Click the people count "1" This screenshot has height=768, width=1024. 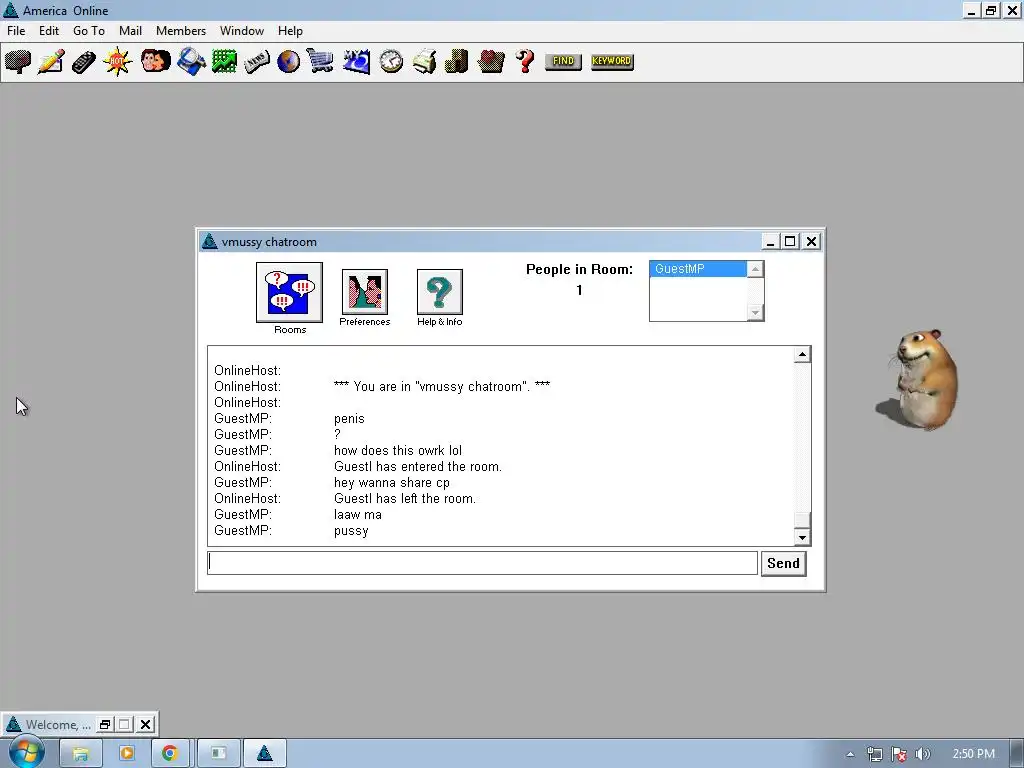579,290
